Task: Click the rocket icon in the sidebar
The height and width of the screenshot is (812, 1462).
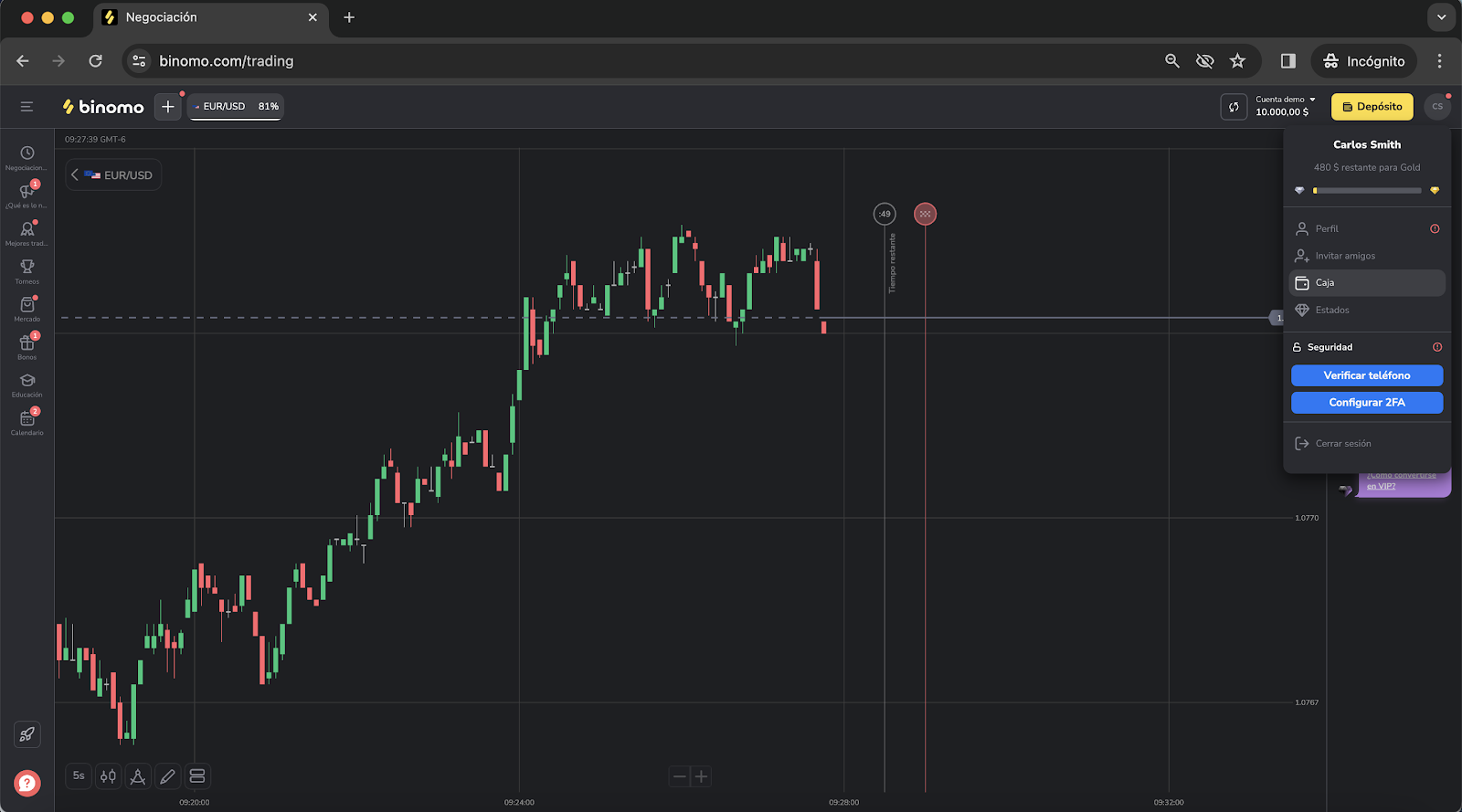Action: 27,734
